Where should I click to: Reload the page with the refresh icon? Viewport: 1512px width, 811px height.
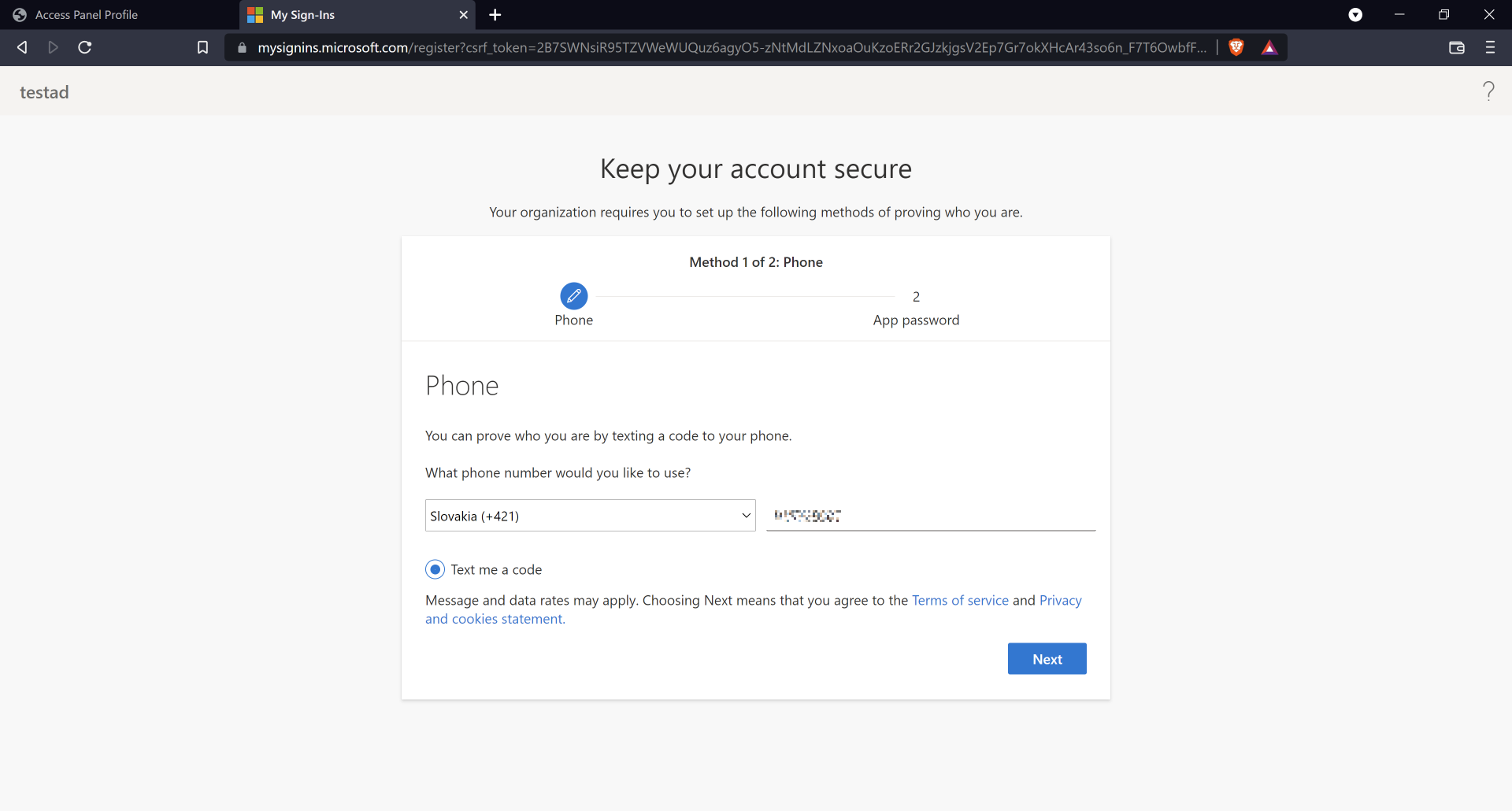click(85, 47)
